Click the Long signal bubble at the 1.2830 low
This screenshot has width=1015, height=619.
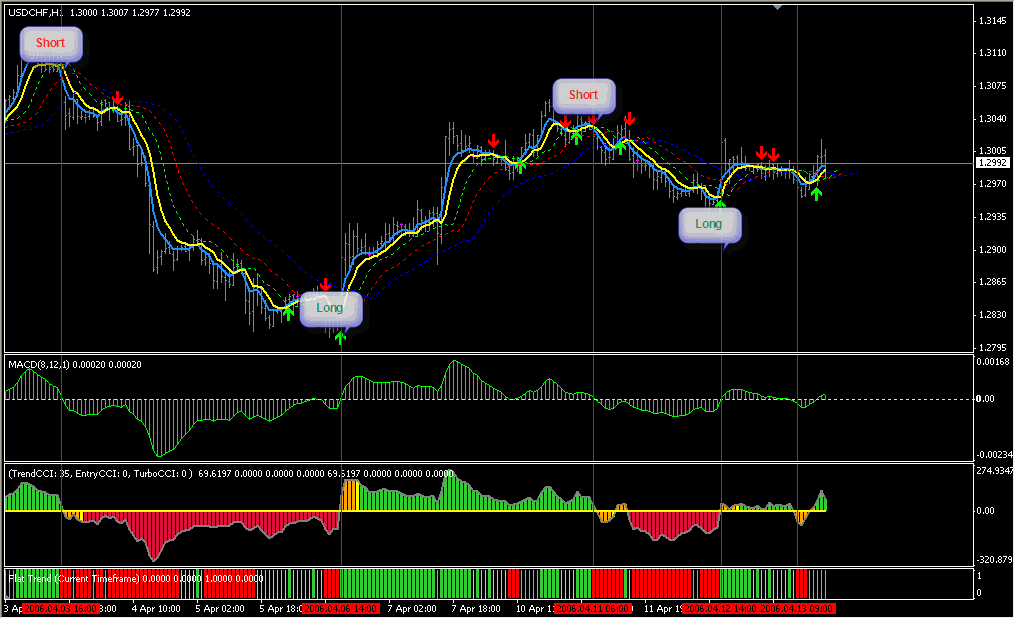(330, 308)
